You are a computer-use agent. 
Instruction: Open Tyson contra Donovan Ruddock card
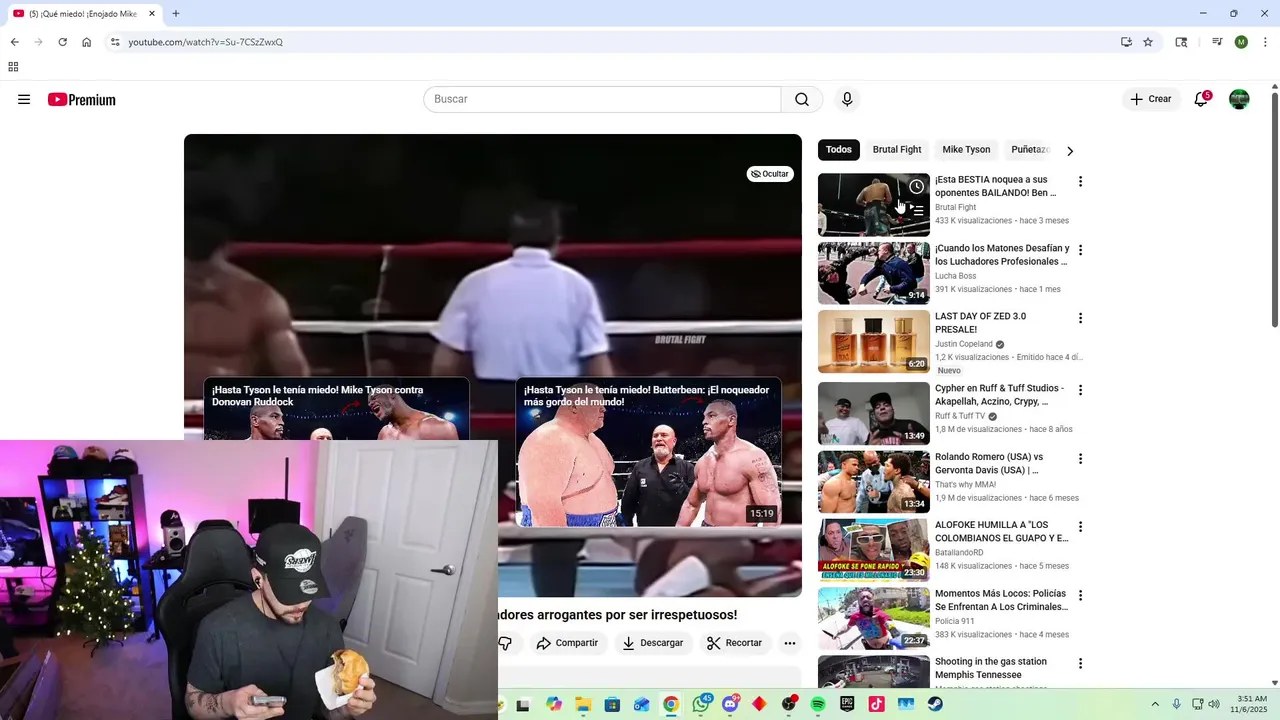click(336, 408)
